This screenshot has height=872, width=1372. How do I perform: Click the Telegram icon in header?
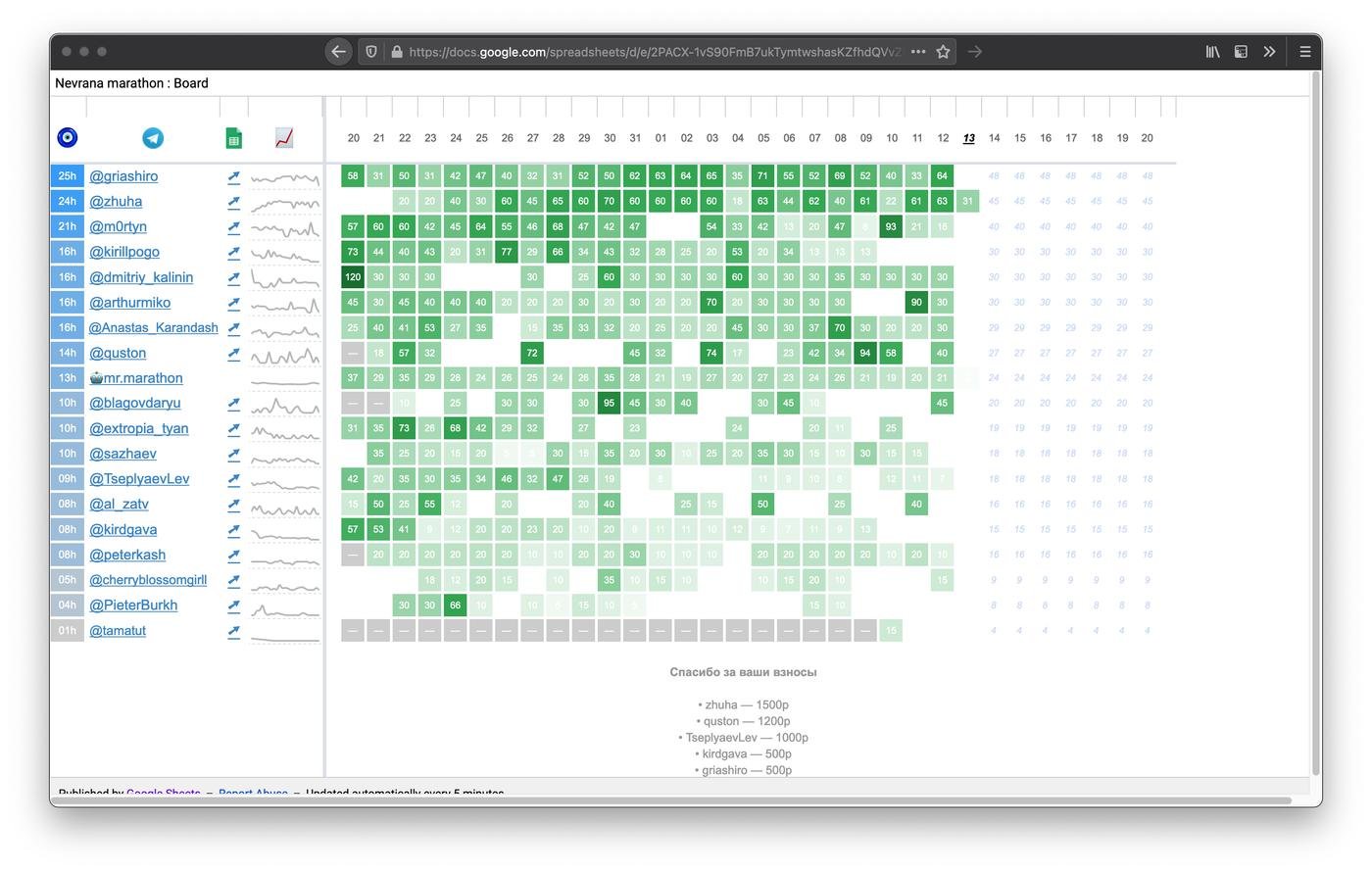pyautogui.click(x=153, y=138)
